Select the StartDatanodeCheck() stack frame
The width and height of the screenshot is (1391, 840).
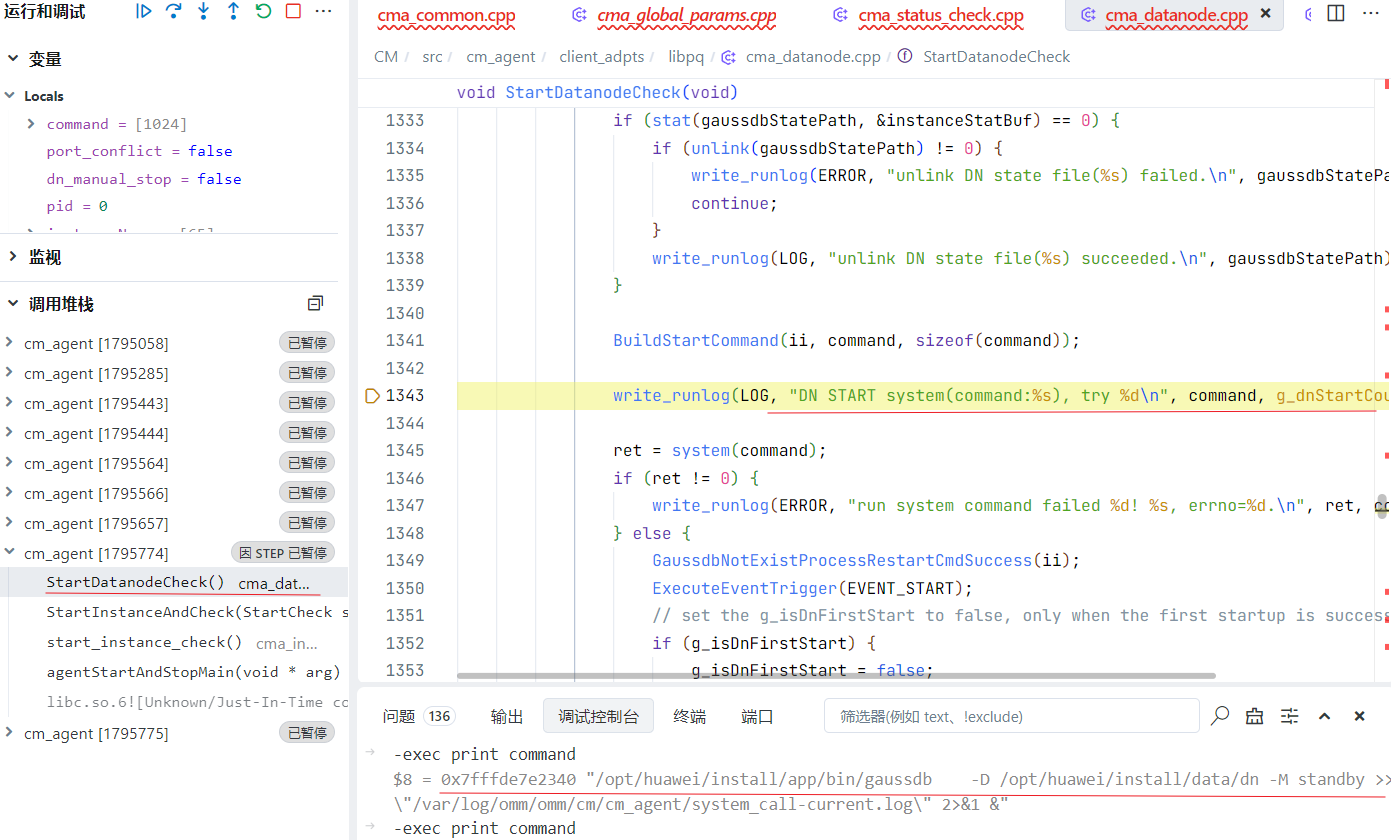(174, 583)
